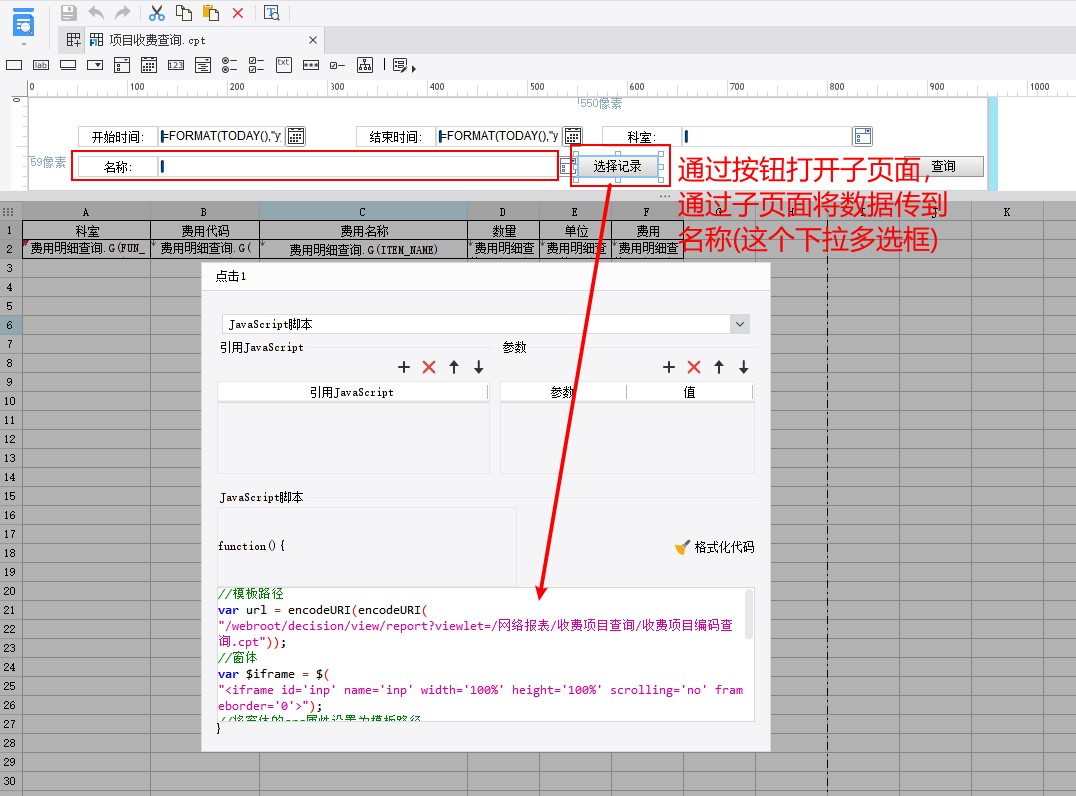Remove a row from the 引用JavaScript list

[429, 367]
